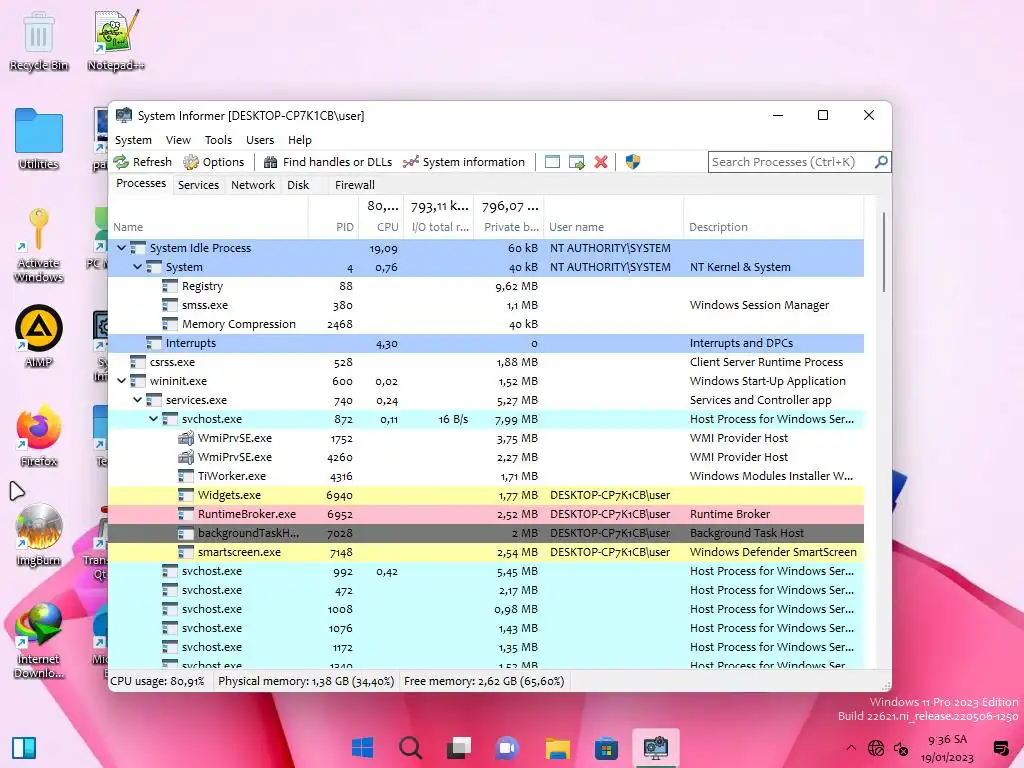
Task: Sort by the Description column header
Action: (x=773, y=217)
